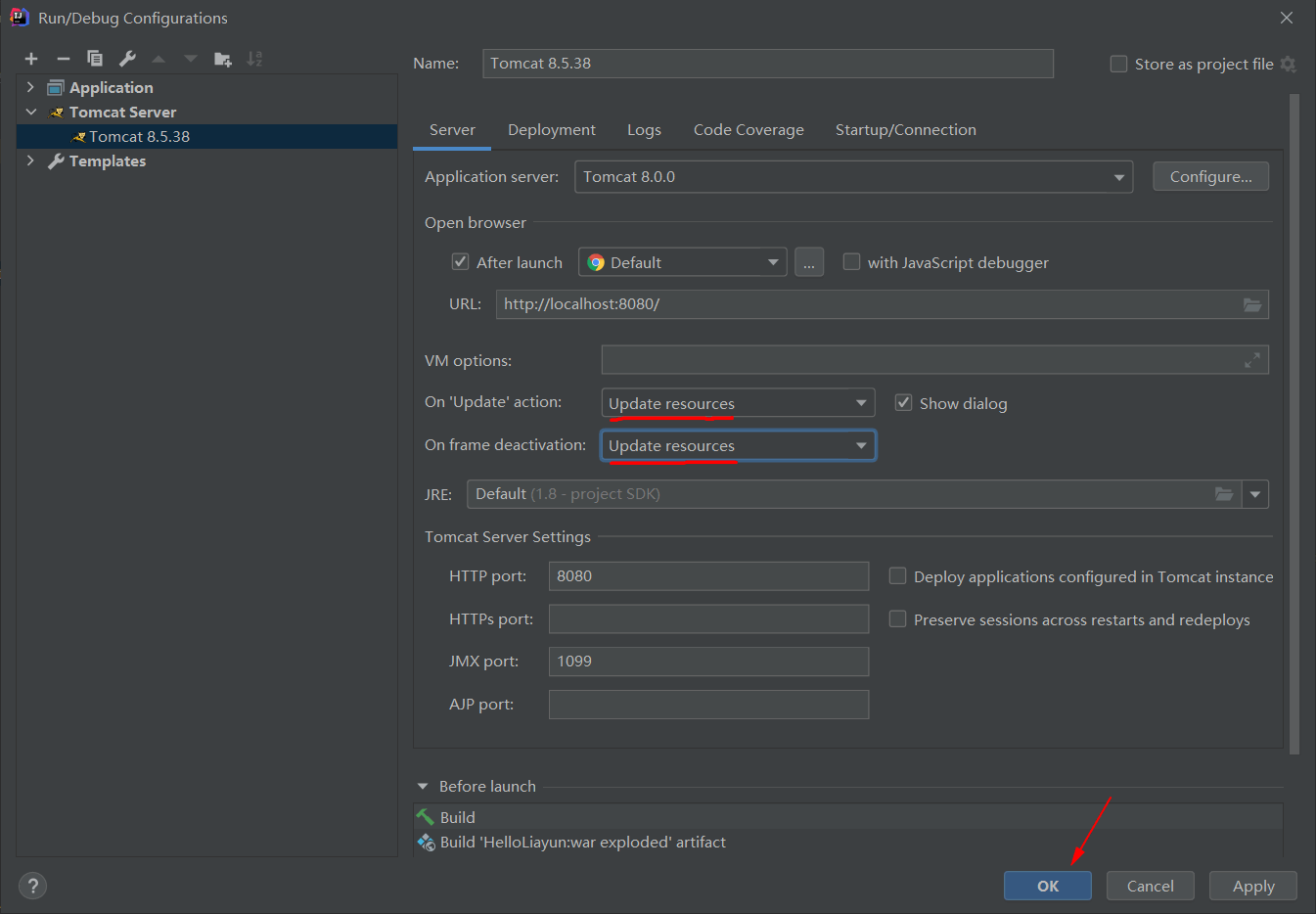Enable with JavaScript debugger checkbox
The width and height of the screenshot is (1316, 914).
(851, 262)
